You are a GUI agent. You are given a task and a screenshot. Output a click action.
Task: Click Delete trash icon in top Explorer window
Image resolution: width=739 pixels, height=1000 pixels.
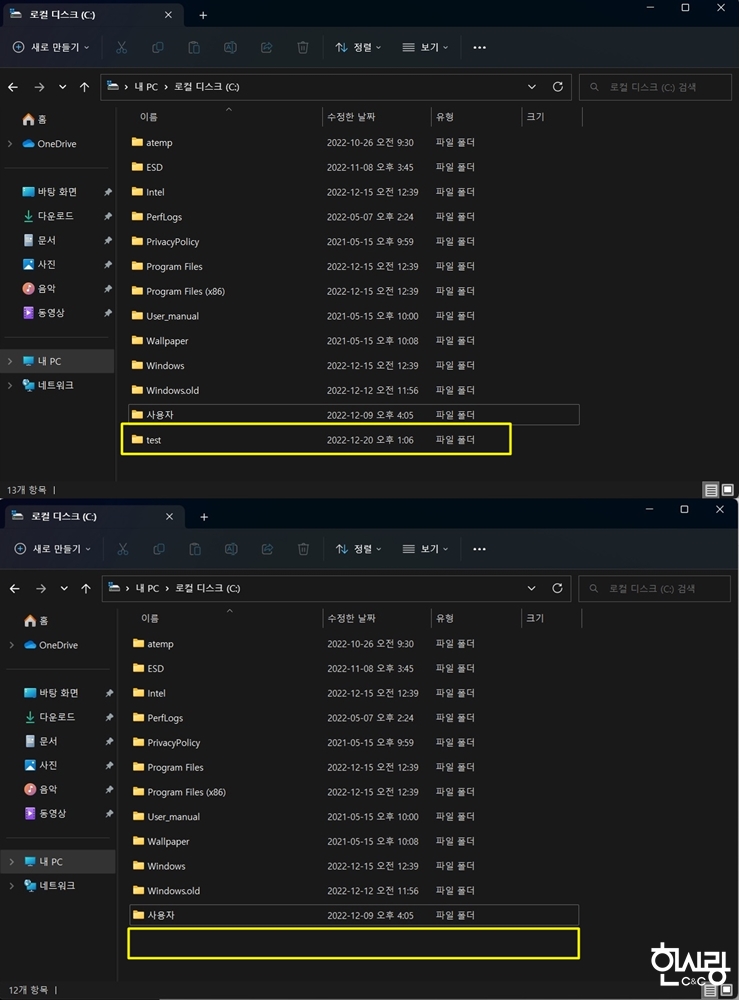coord(303,47)
